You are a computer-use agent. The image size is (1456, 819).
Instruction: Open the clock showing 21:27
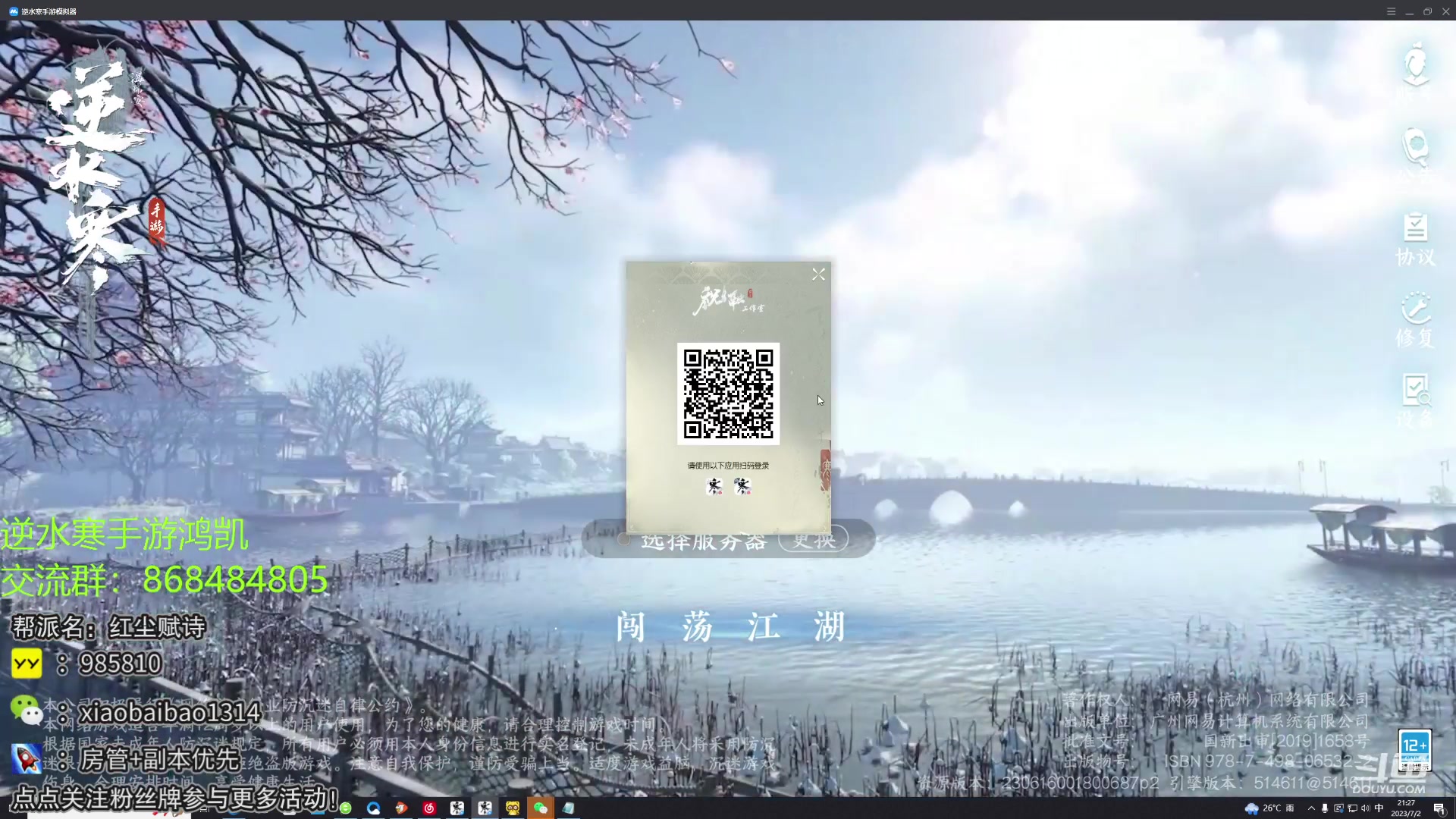coord(1406,808)
